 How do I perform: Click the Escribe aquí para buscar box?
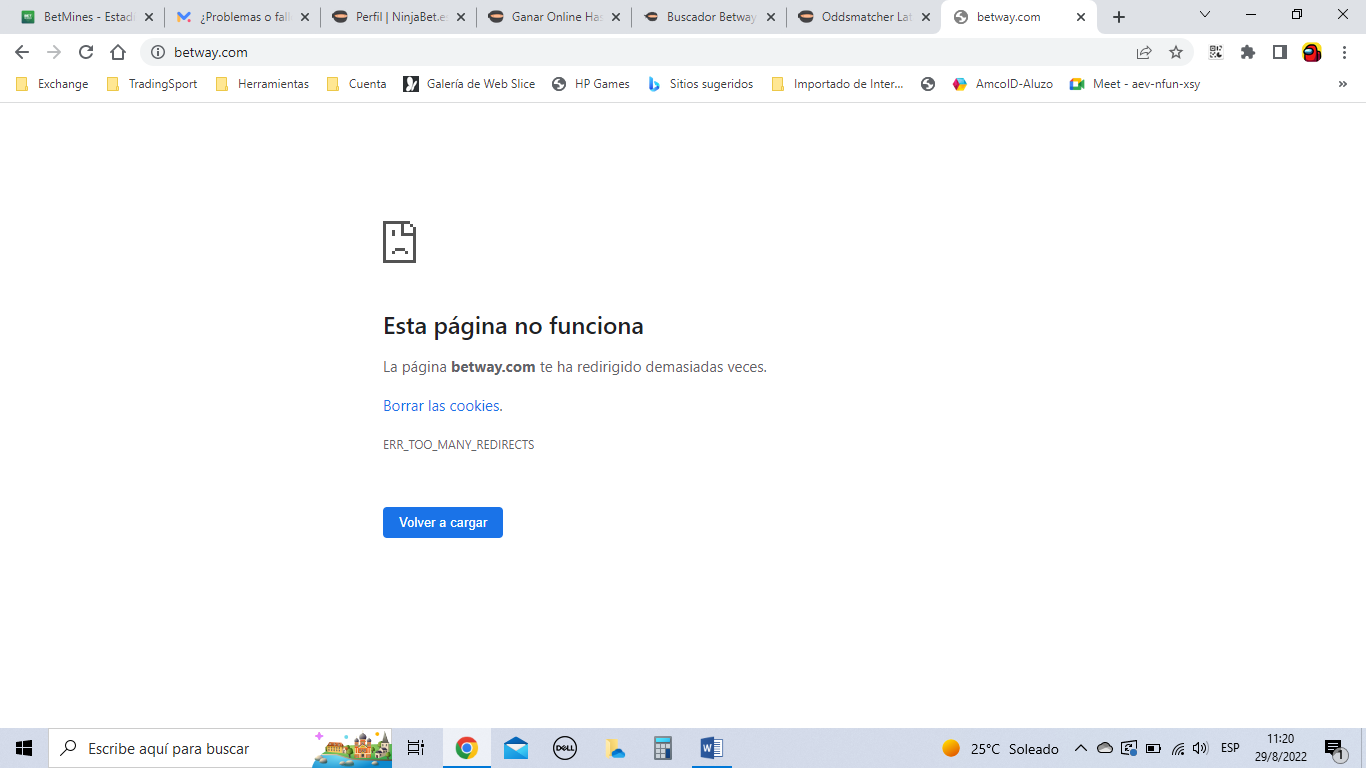[x=220, y=748]
